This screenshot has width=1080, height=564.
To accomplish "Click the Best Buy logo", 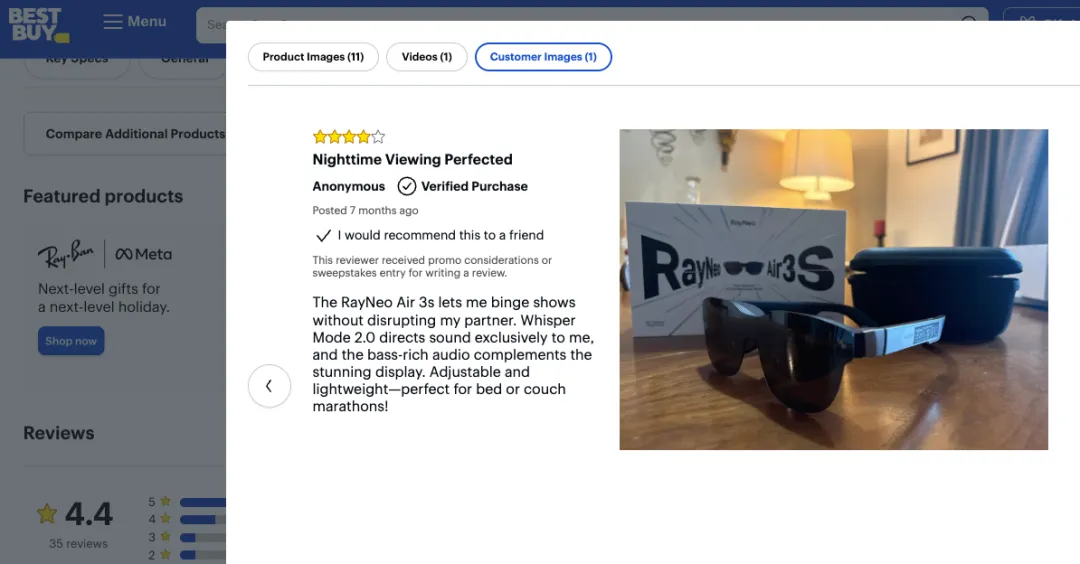I will [x=39, y=25].
